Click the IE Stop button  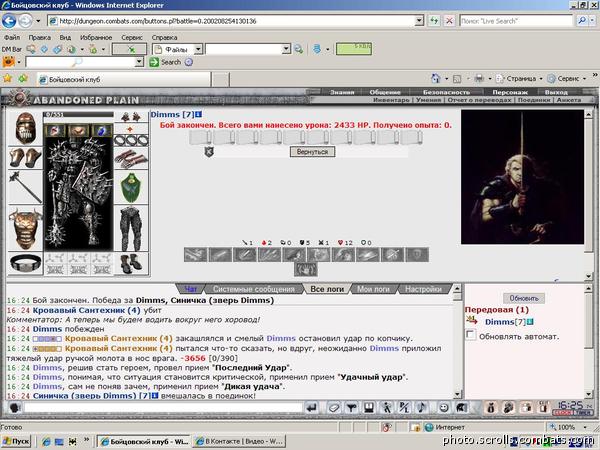[449, 21]
